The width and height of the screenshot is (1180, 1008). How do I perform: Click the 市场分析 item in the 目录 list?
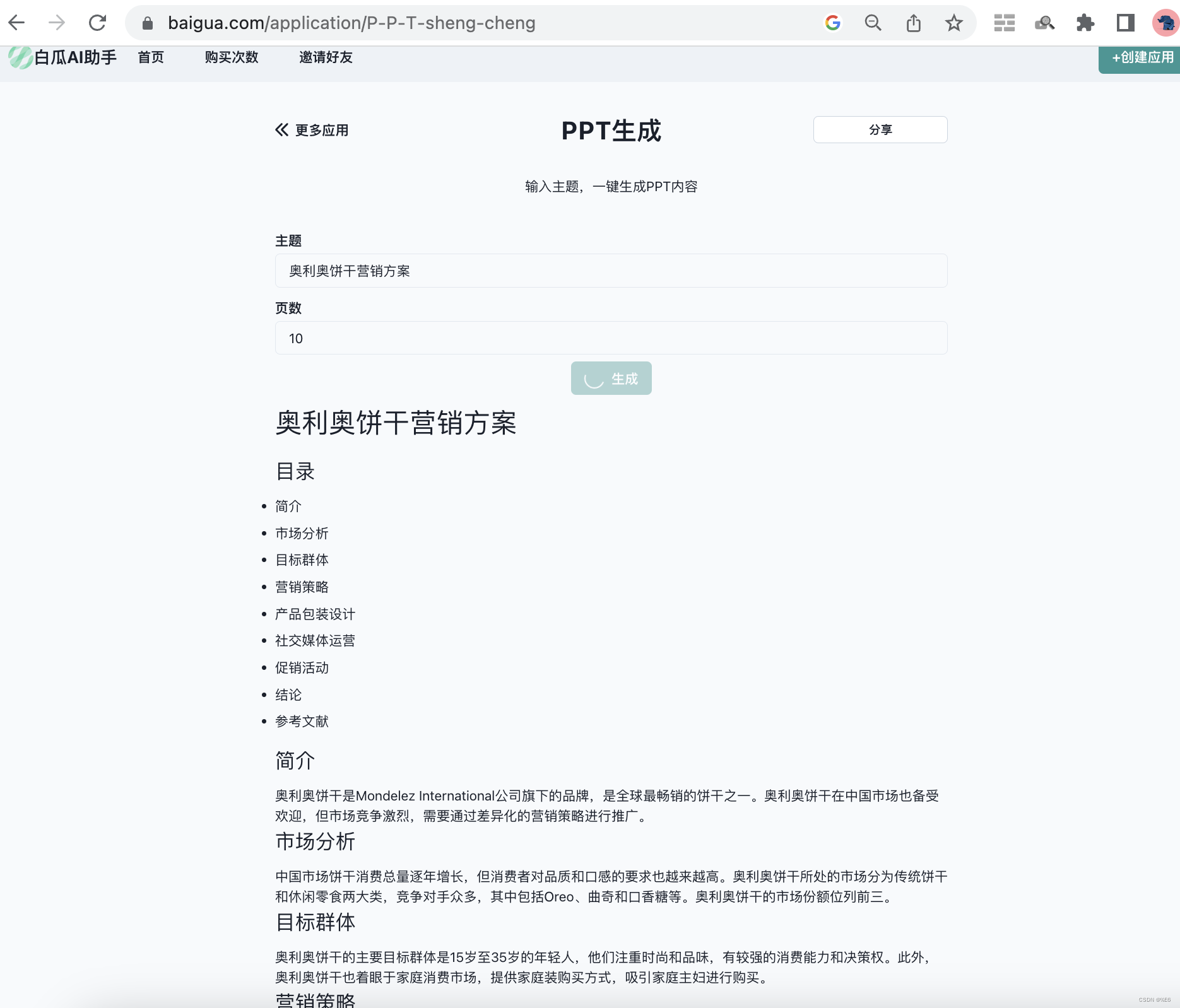pos(302,534)
